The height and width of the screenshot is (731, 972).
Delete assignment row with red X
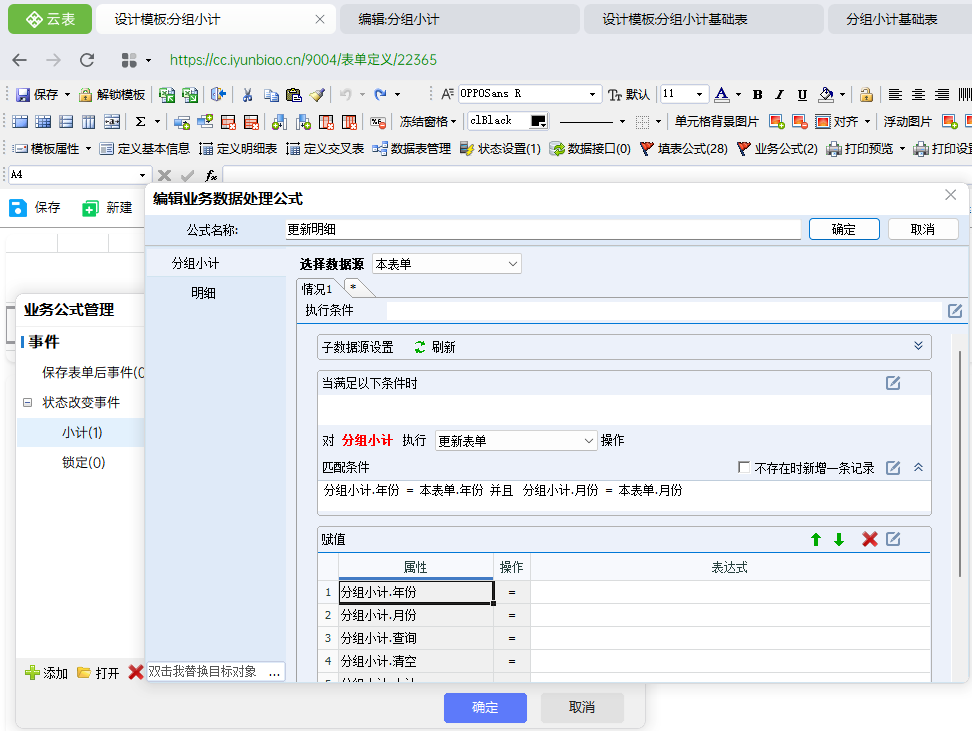870,539
